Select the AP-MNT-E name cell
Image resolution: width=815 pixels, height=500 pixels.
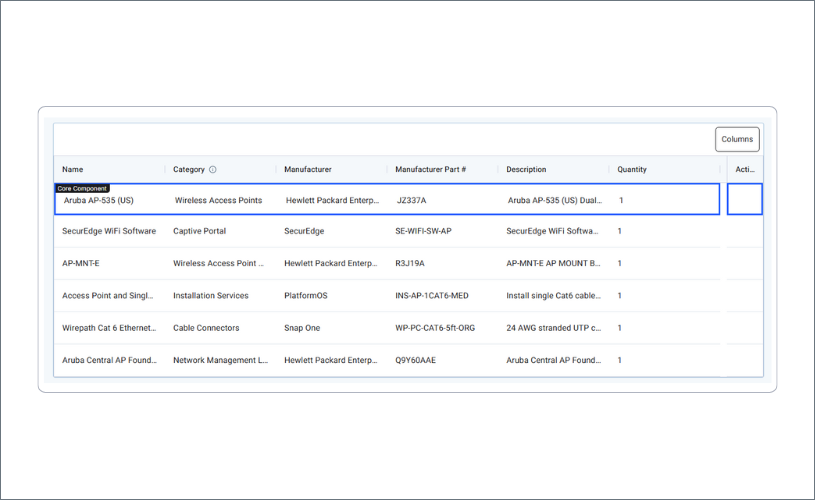(81, 263)
